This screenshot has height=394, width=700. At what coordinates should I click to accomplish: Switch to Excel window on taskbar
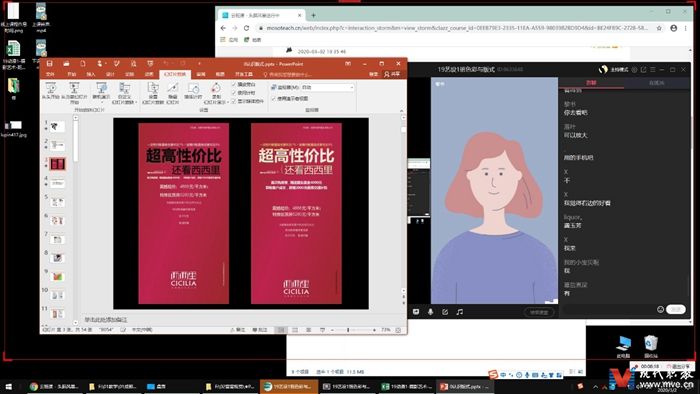tap(406, 386)
